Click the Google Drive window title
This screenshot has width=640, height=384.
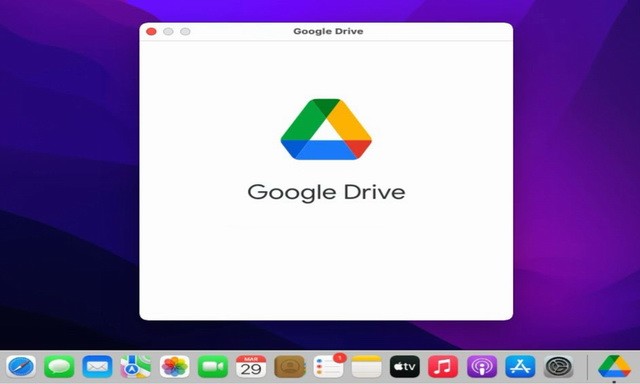(328, 31)
